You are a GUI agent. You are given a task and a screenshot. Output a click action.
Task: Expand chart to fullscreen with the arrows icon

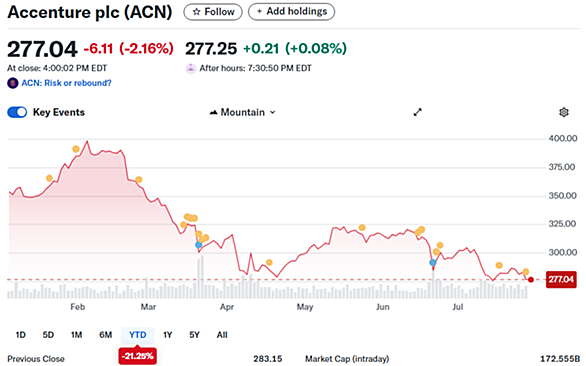[417, 112]
